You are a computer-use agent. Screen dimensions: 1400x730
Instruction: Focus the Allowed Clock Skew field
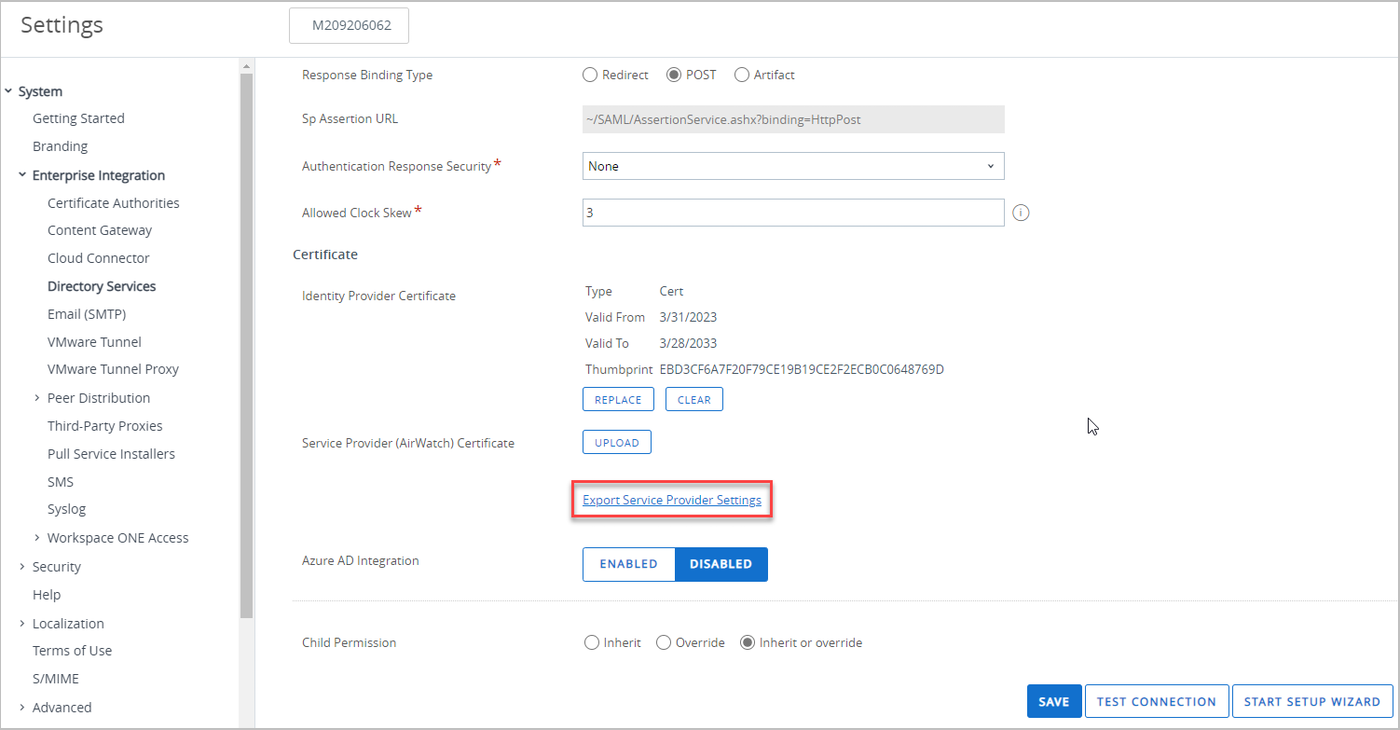pyautogui.click(x=793, y=213)
